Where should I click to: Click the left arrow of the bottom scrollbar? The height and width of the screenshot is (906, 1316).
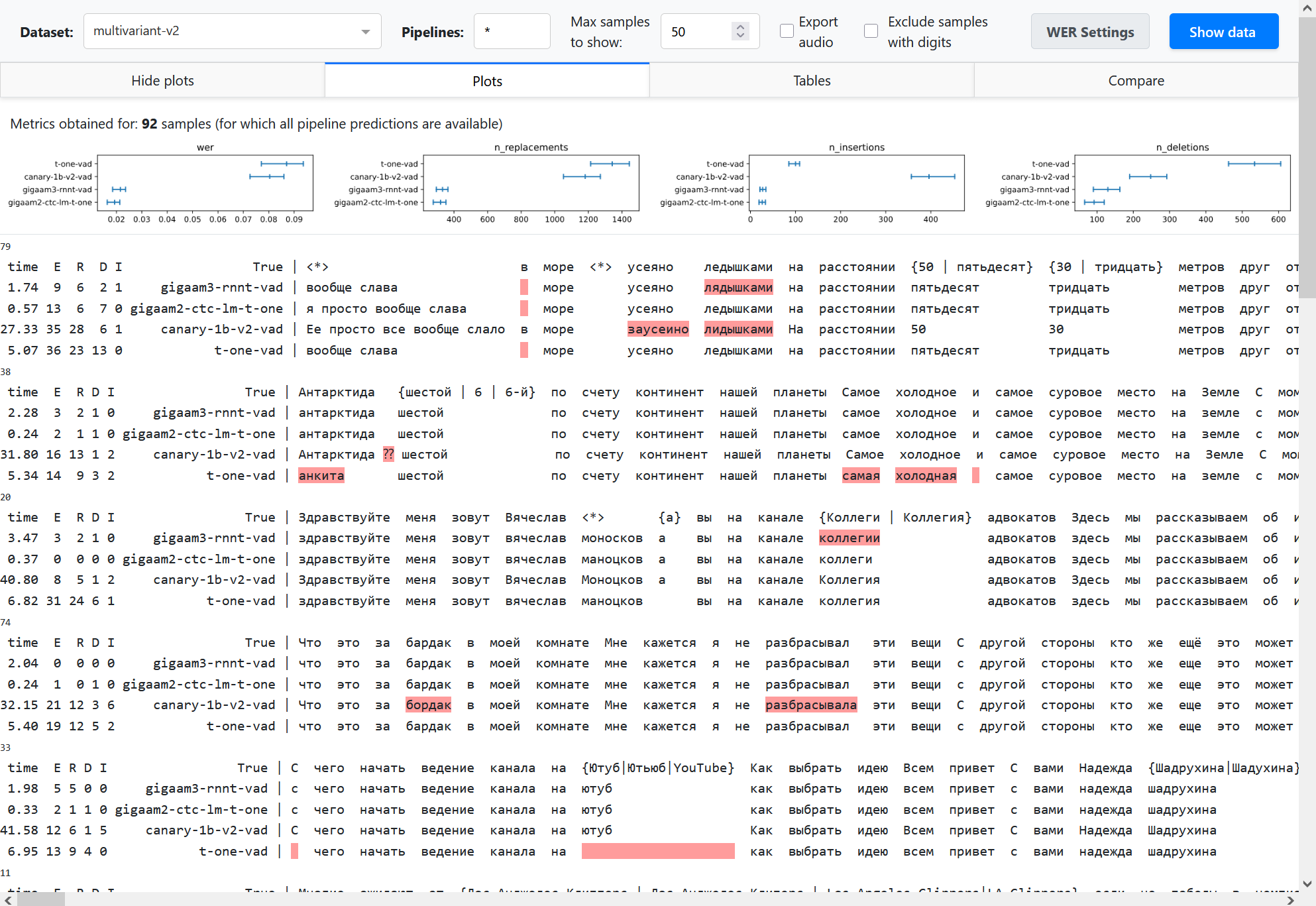point(7,899)
